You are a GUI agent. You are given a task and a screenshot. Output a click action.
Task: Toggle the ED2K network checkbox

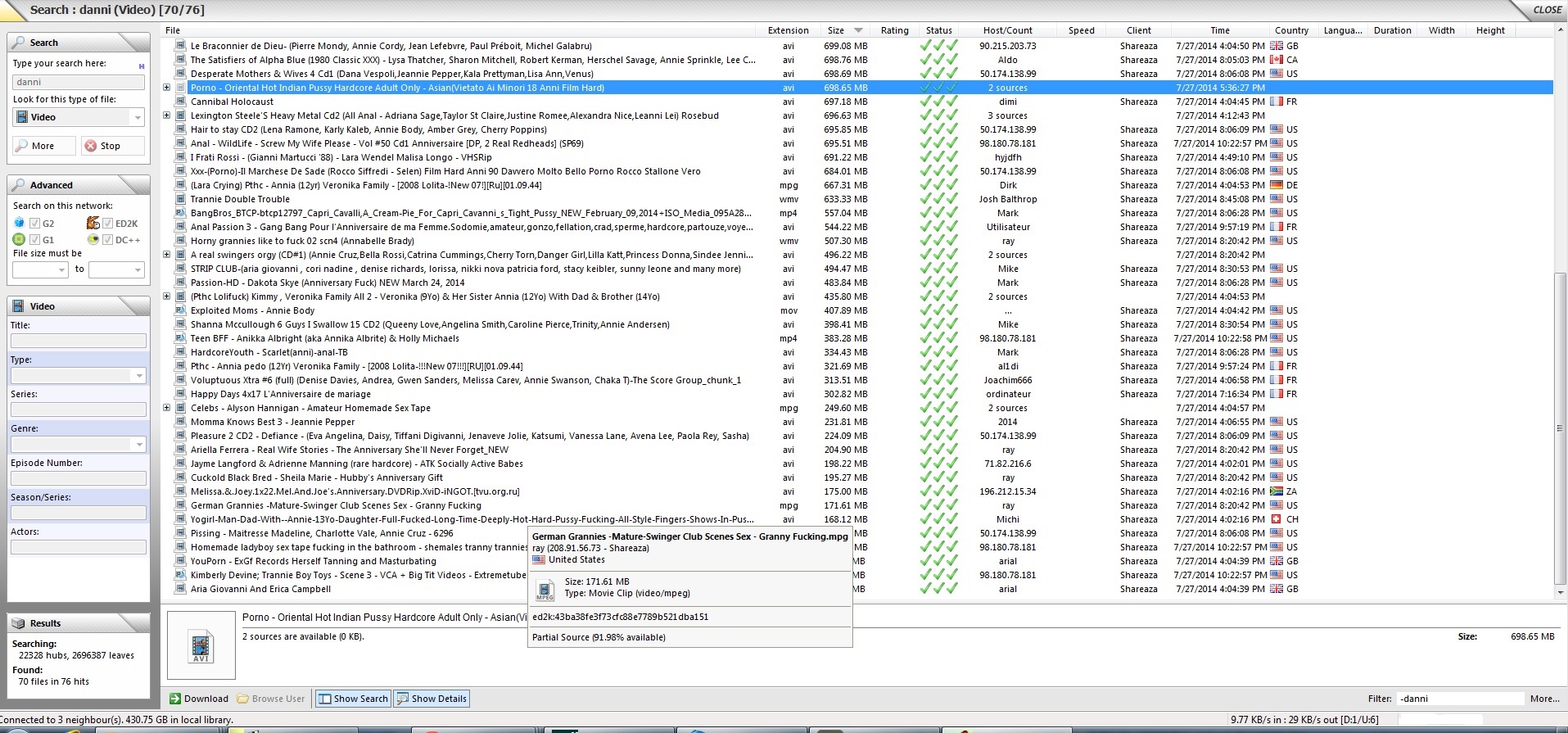(107, 223)
